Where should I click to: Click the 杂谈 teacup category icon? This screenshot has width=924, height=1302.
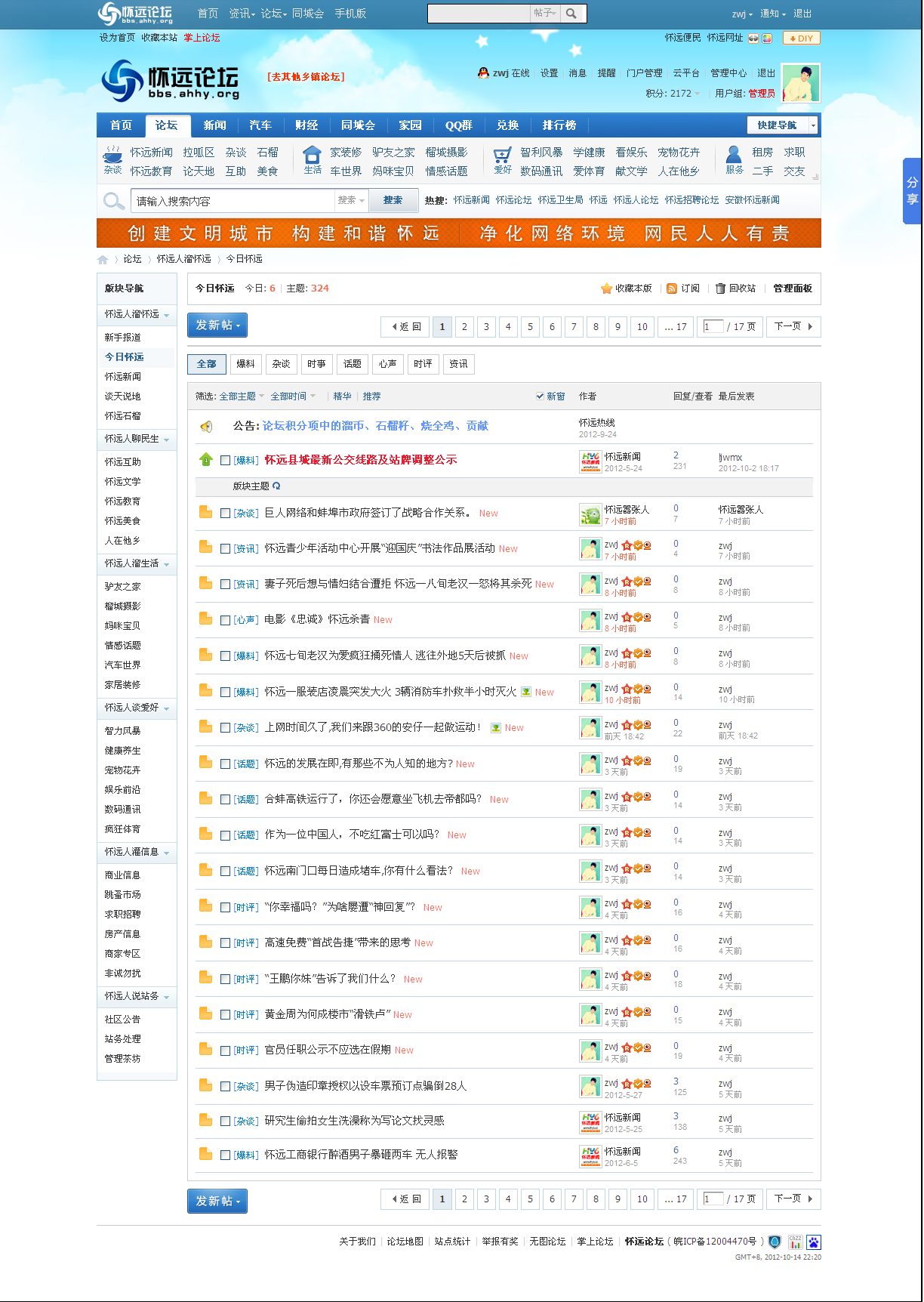112,155
